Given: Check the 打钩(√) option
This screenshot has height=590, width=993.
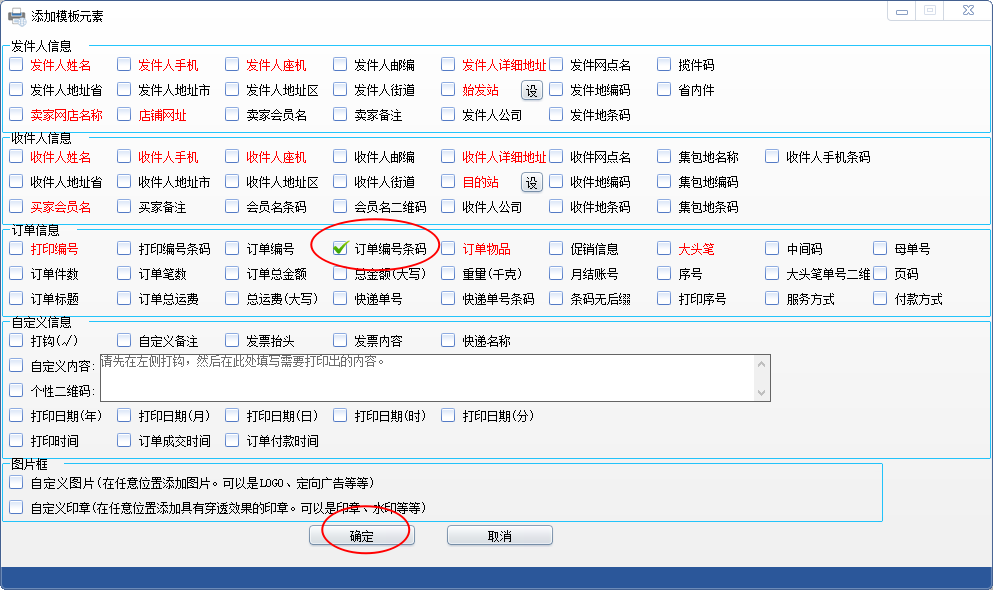Looking at the screenshot, I should pyautogui.click(x=15, y=340).
